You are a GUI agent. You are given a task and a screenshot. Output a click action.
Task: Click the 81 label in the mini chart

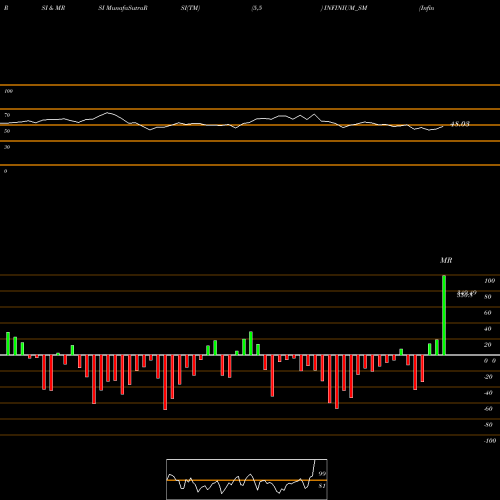click(x=322, y=486)
